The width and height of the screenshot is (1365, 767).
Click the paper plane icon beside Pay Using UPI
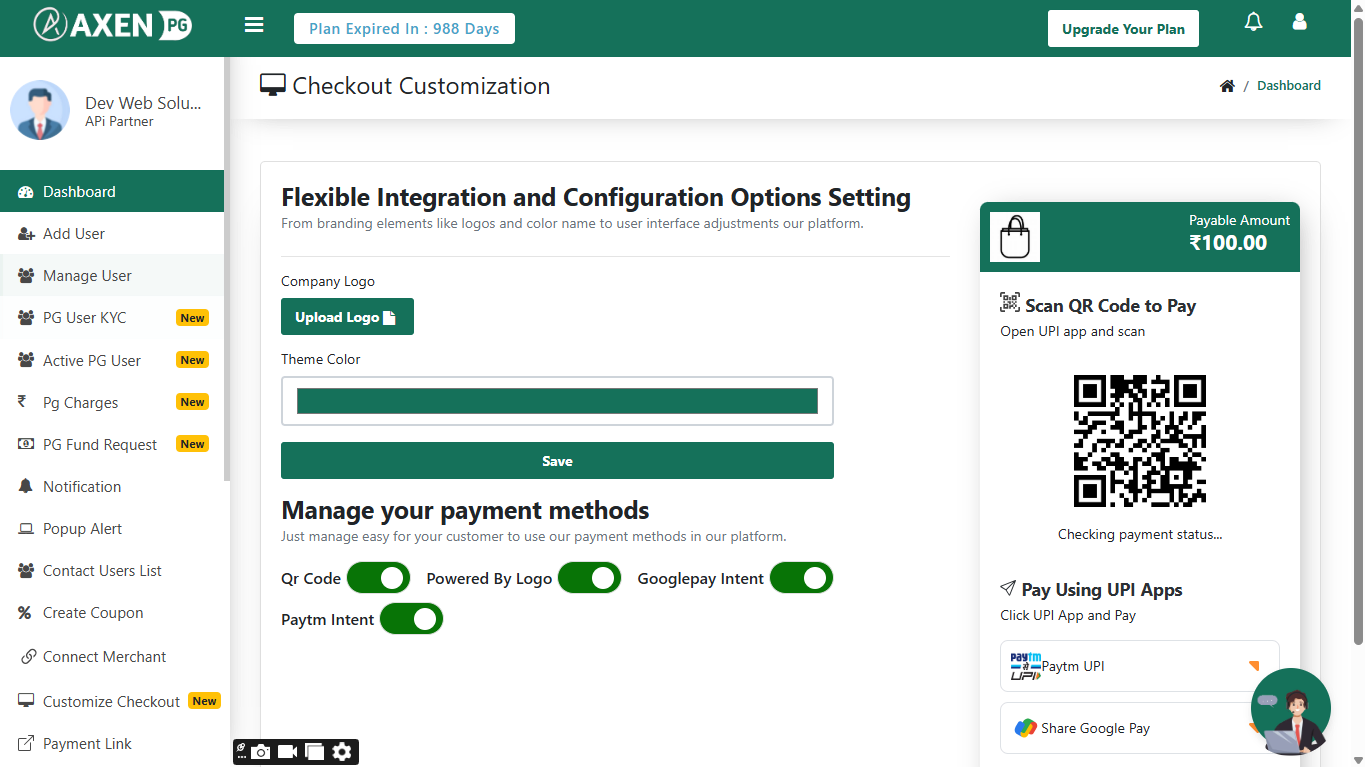(1008, 589)
